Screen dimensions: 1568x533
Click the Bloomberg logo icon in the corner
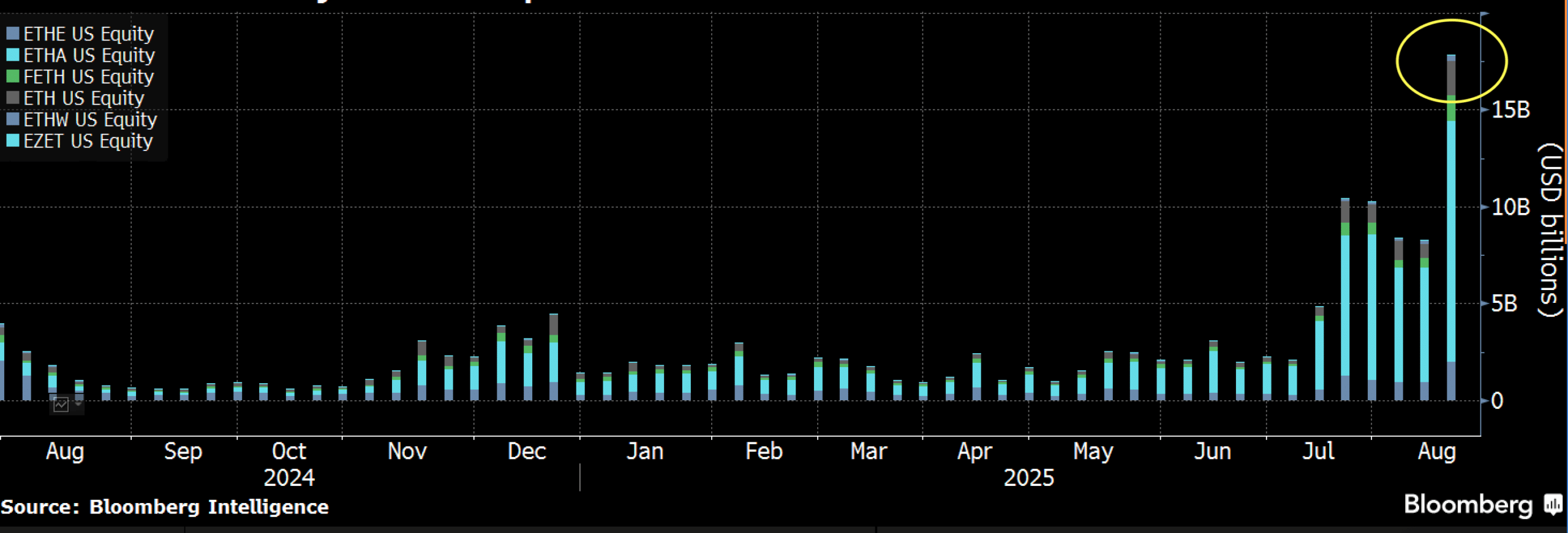coord(1553,505)
